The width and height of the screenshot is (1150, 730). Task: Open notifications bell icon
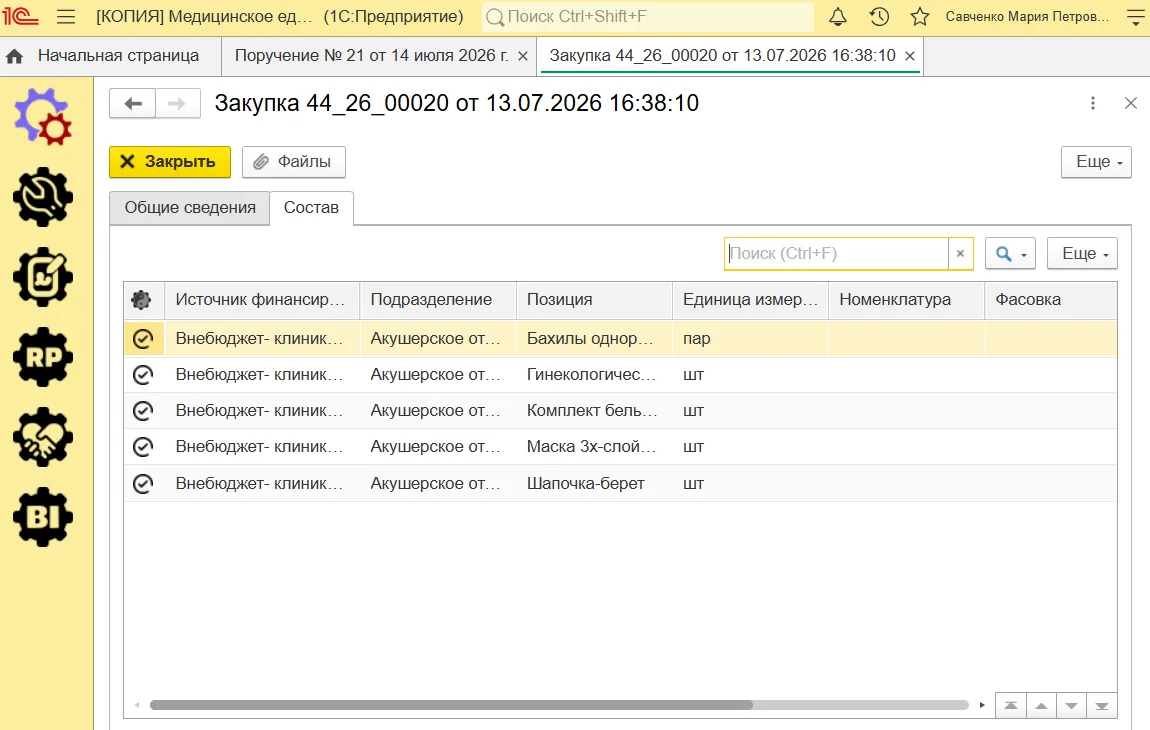[x=838, y=17]
